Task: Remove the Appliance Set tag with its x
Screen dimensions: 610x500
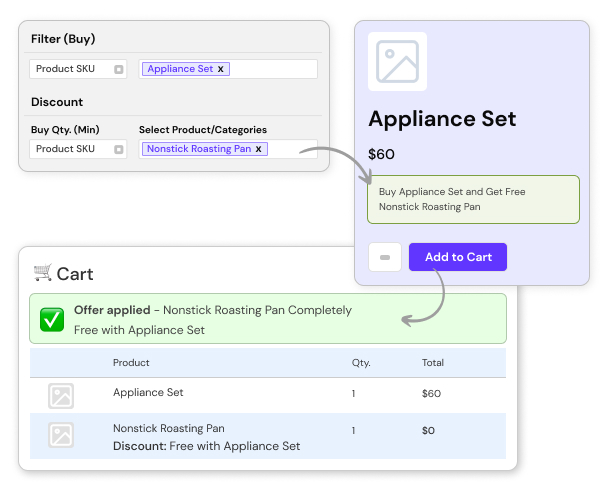Action: [221, 69]
